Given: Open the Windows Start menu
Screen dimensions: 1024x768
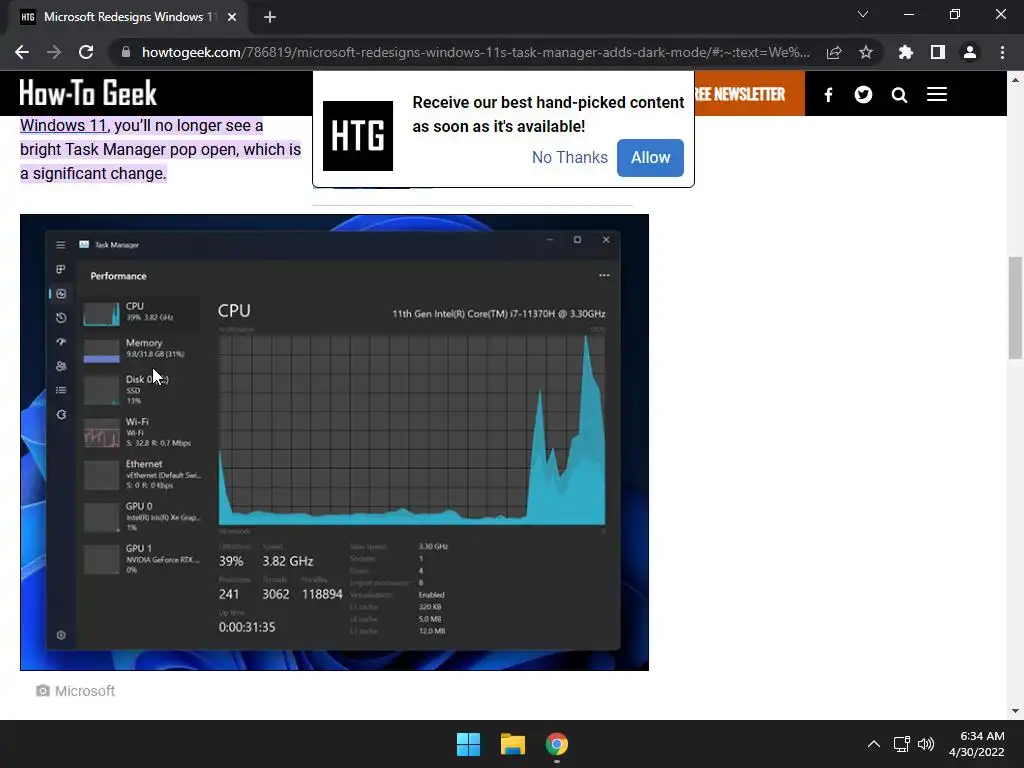Looking at the screenshot, I should pyautogui.click(x=468, y=744).
